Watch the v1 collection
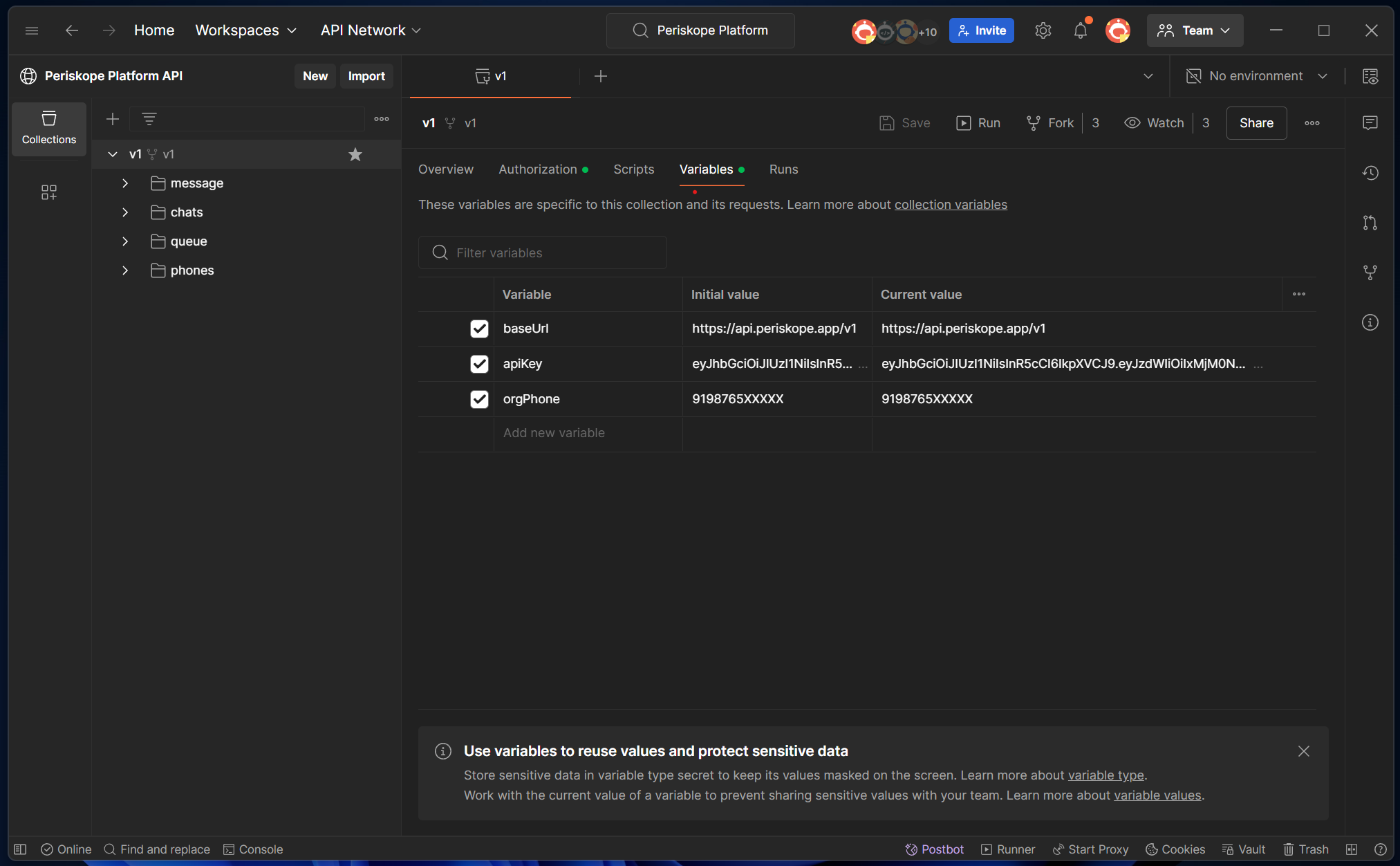 (1154, 123)
